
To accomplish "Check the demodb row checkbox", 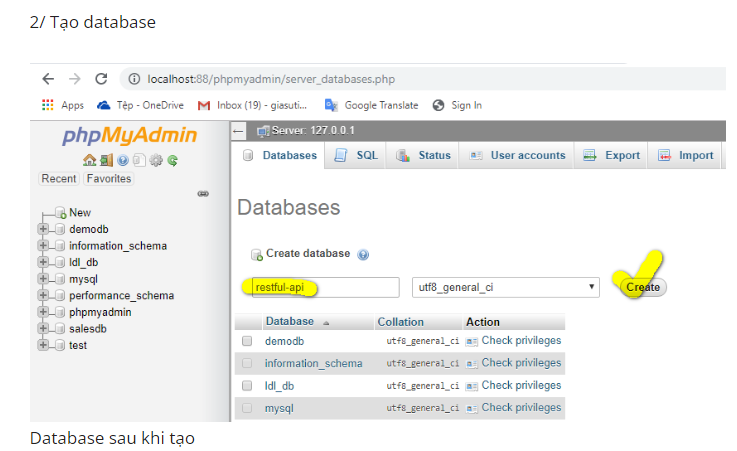I will point(247,341).
